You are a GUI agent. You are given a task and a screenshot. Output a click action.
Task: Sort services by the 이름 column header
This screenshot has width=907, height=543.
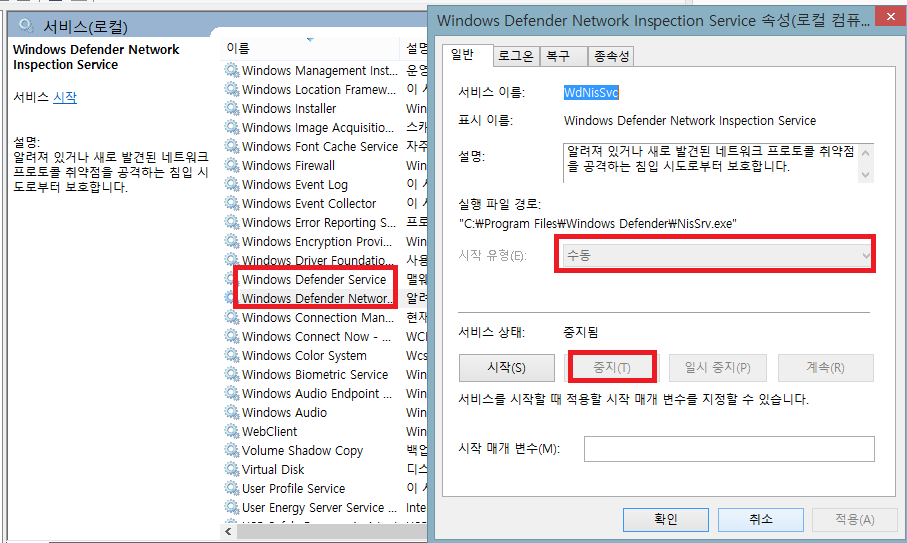(310, 49)
